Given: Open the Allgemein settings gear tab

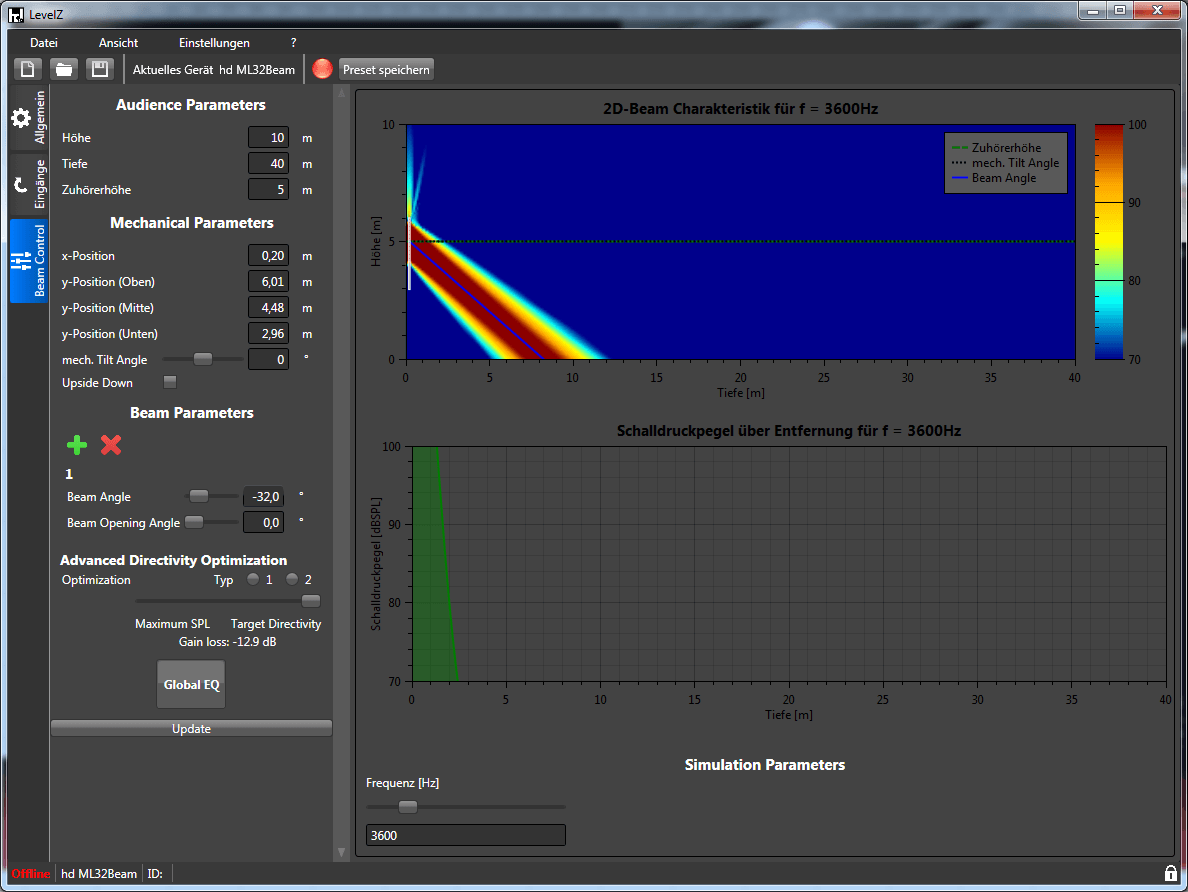Looking at the screenshot, I should [x=28, y=118].
